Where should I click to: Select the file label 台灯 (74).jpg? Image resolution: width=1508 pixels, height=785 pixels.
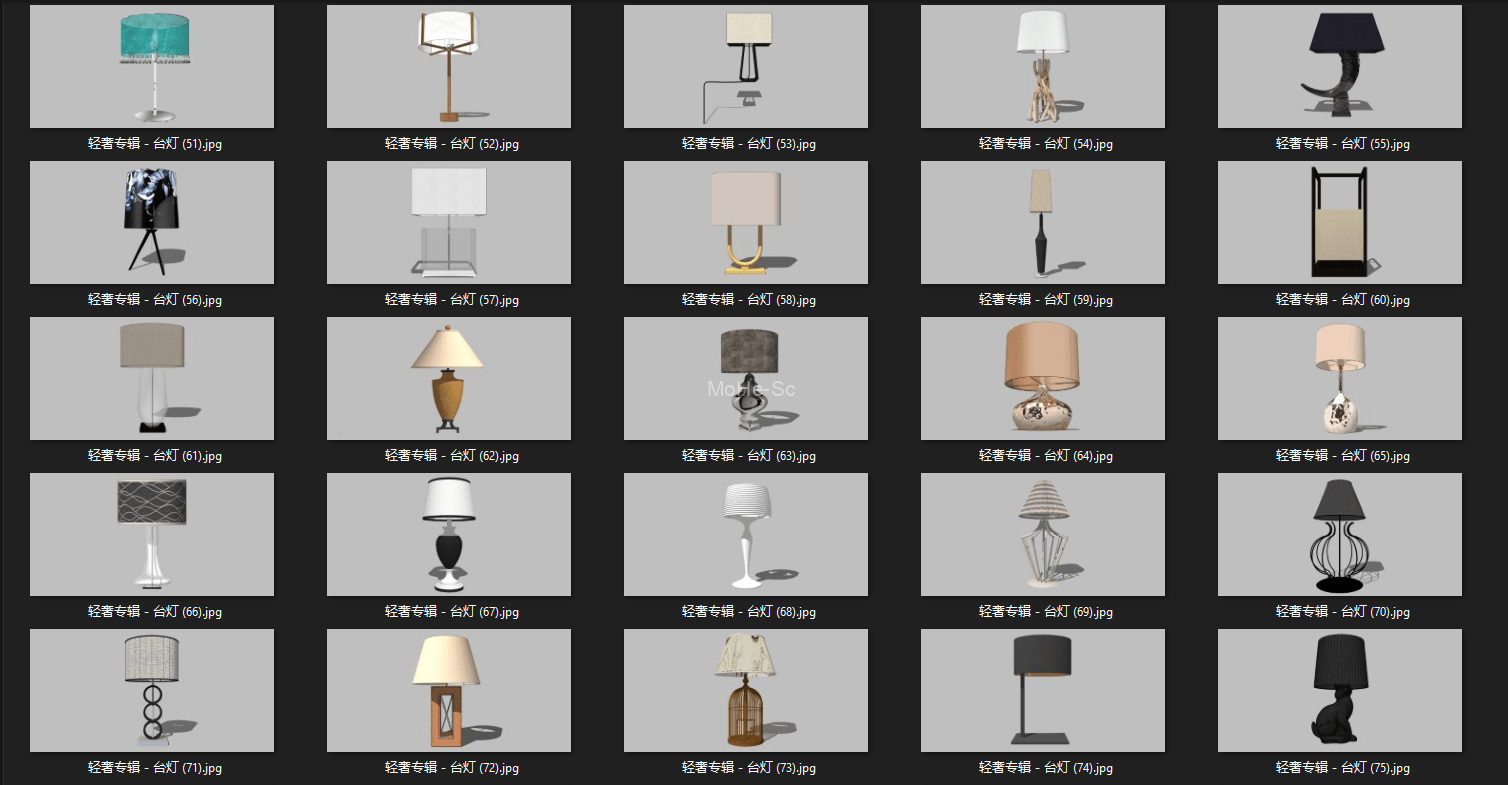(x=1045, y=768)
